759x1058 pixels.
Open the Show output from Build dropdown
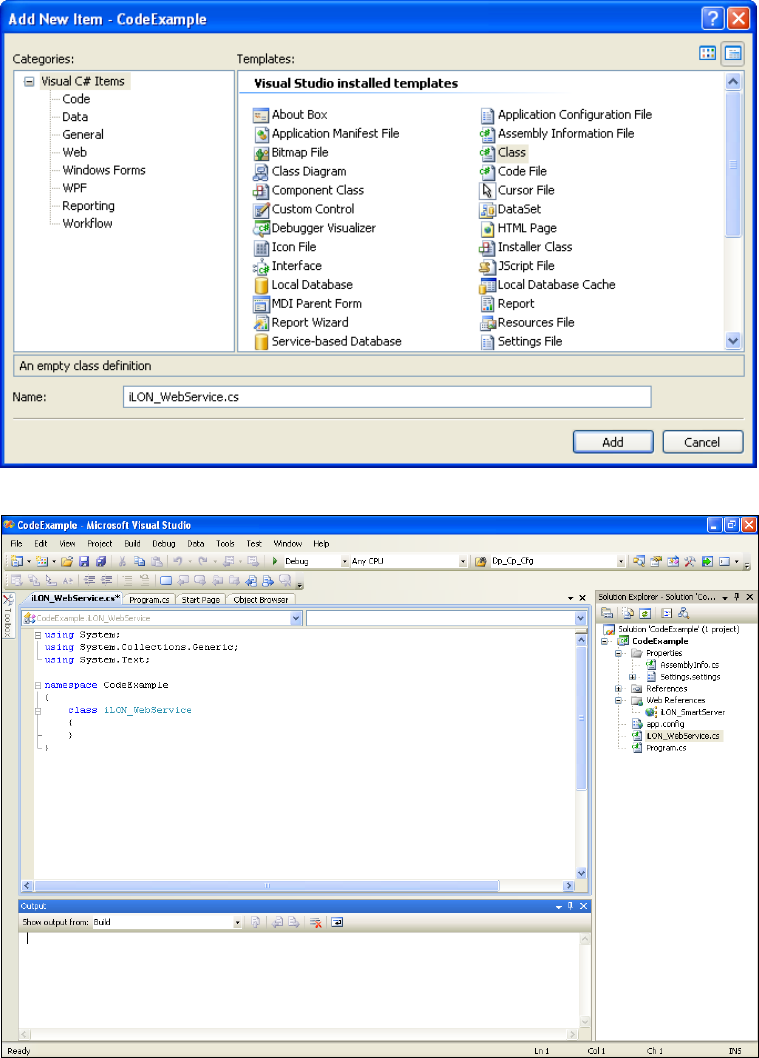click(x=237, y=922)
